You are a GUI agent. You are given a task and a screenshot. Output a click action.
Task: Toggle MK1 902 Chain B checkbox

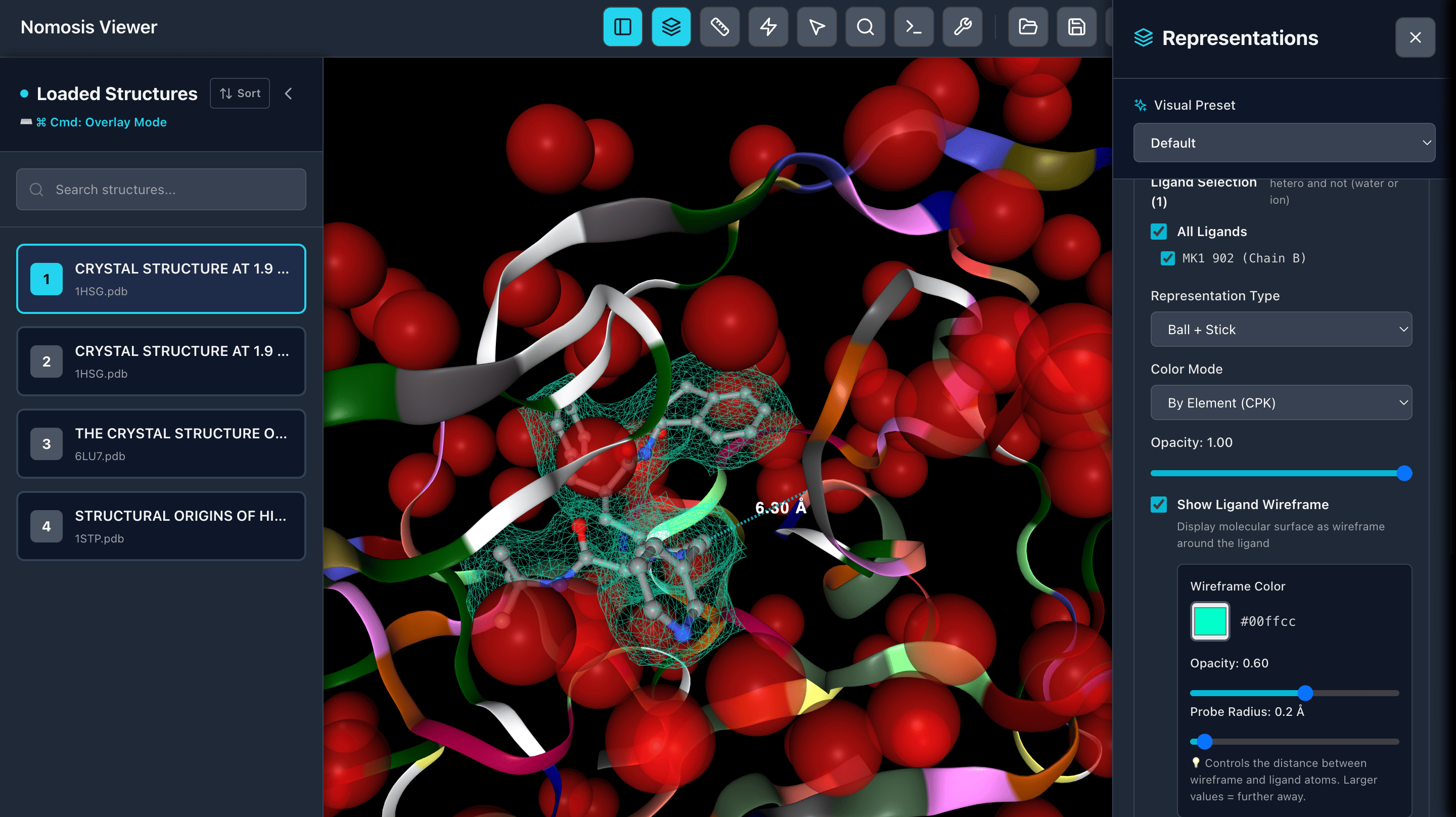click(x=1168, y=258)
